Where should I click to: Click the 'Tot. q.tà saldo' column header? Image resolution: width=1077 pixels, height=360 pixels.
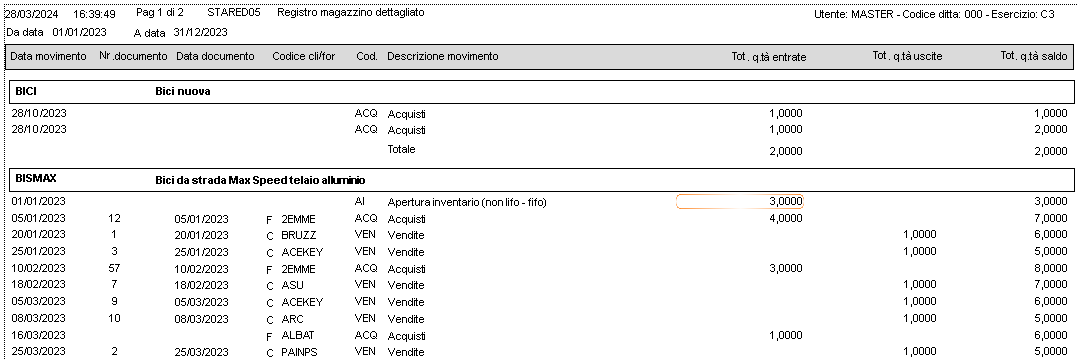tap(1034, 56)
